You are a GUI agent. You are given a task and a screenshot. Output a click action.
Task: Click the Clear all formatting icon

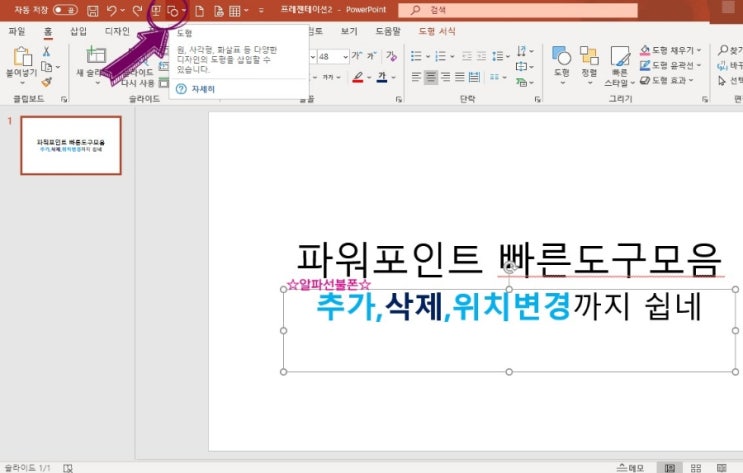391,56
